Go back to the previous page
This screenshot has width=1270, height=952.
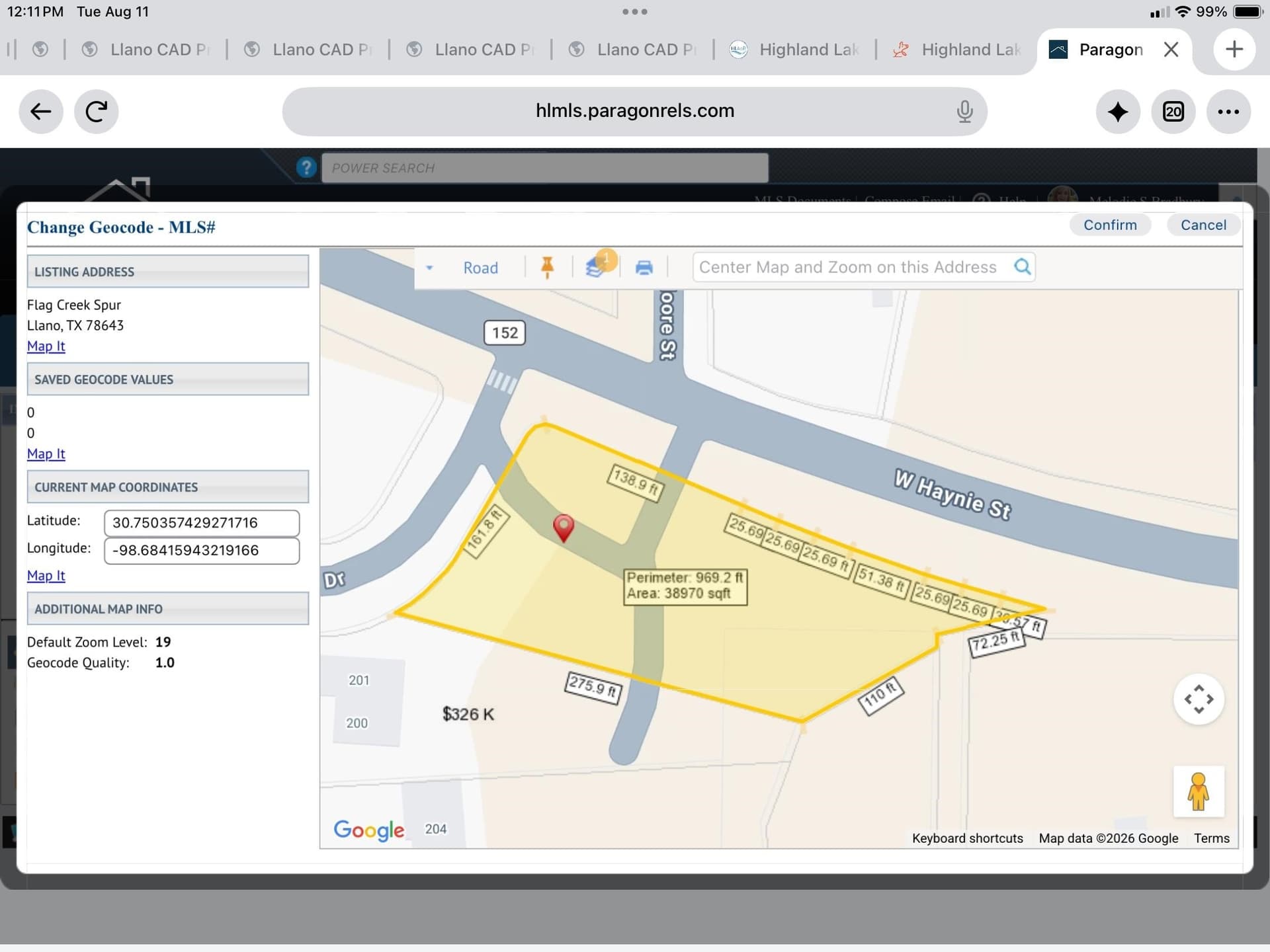pos(41,112)
